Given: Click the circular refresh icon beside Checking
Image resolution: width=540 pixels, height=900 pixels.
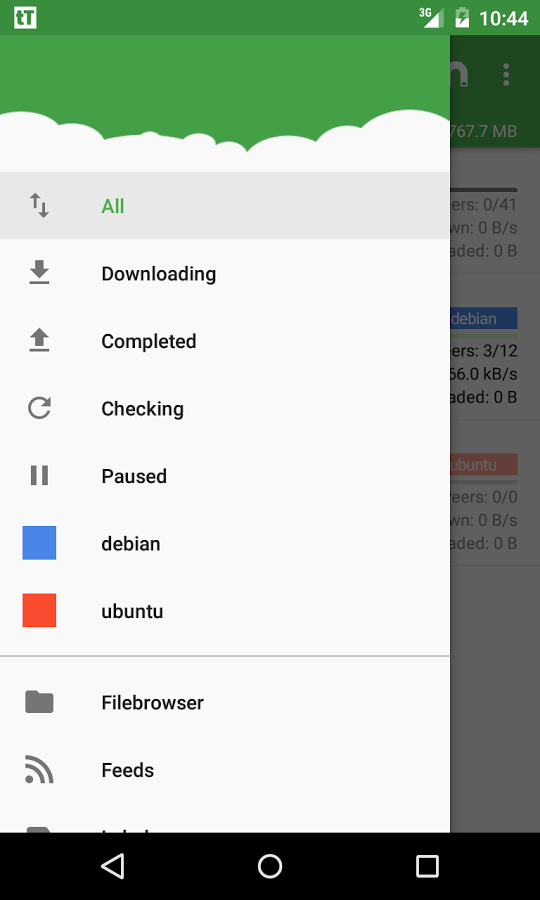Looking at the screenshot, I should tap(40, 408).
